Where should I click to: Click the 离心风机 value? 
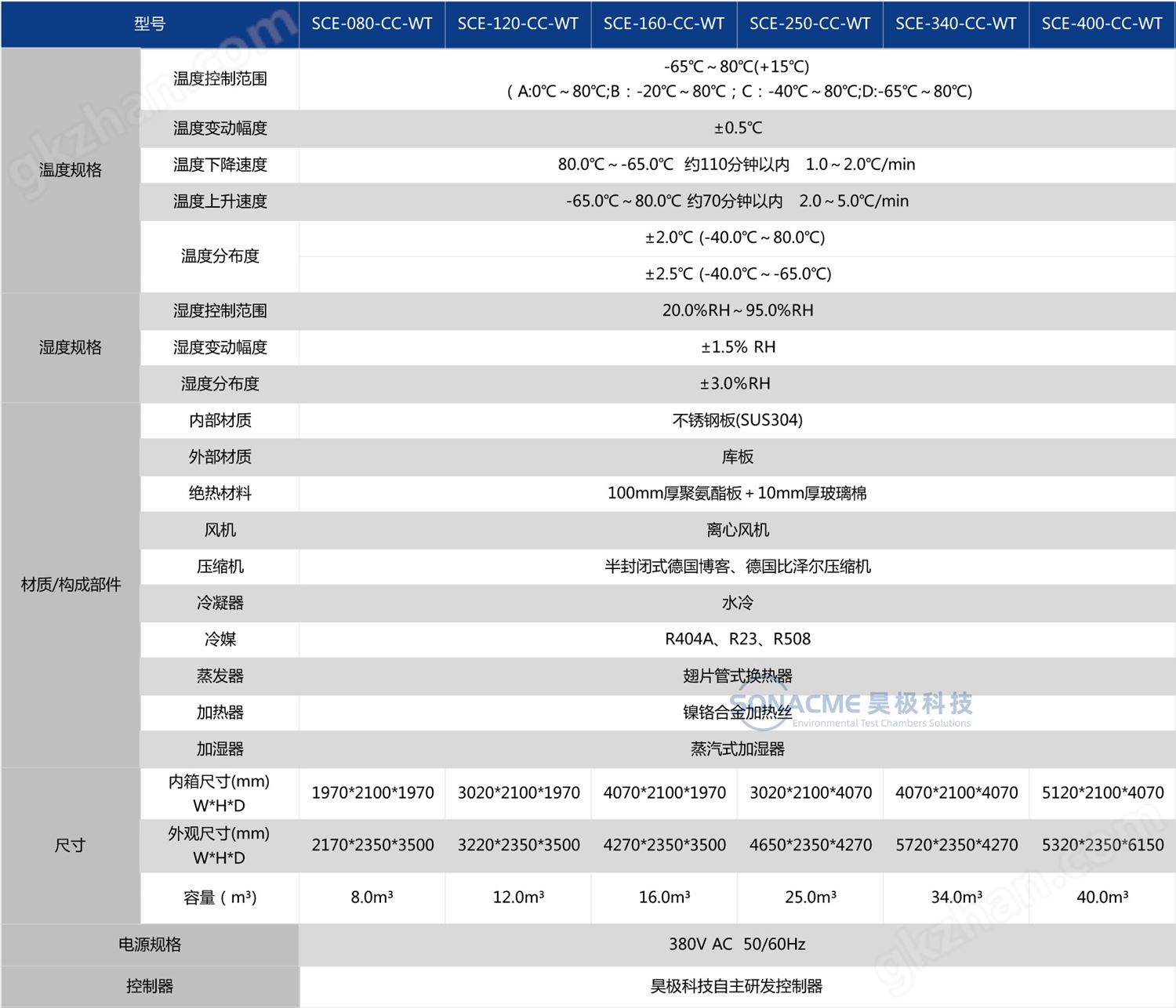[x=738, y=531]
